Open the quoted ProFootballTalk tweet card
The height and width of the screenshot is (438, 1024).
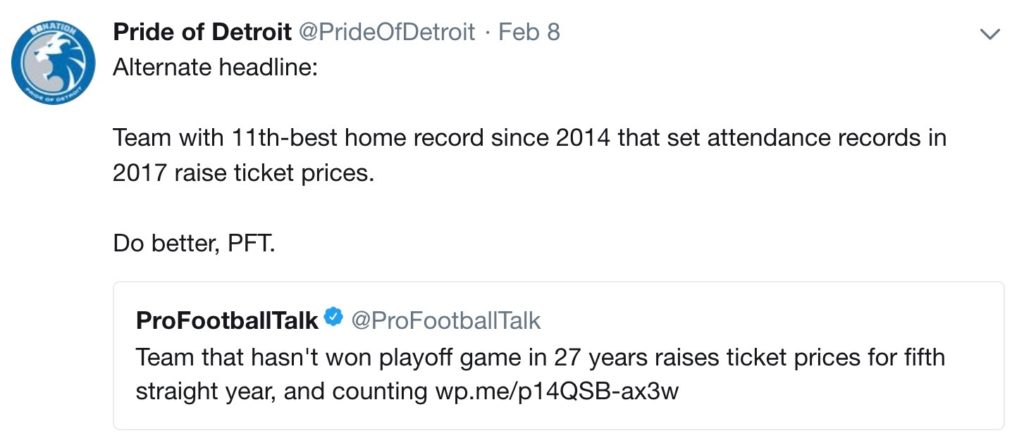point(558,355)
